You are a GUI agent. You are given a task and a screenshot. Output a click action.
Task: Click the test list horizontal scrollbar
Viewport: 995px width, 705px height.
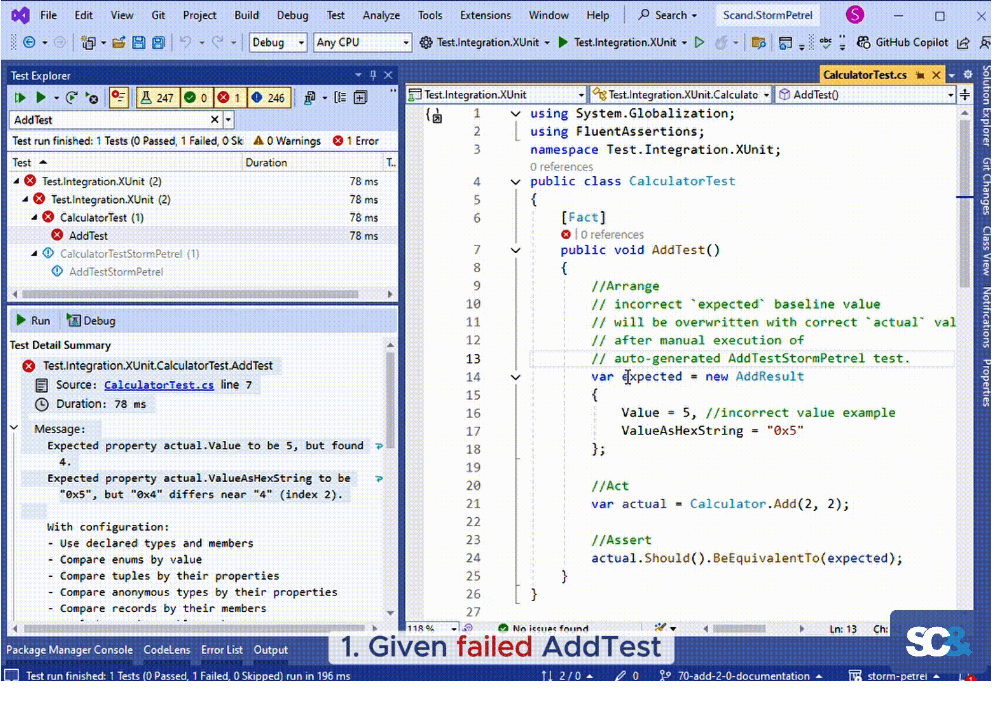(189, 294)
